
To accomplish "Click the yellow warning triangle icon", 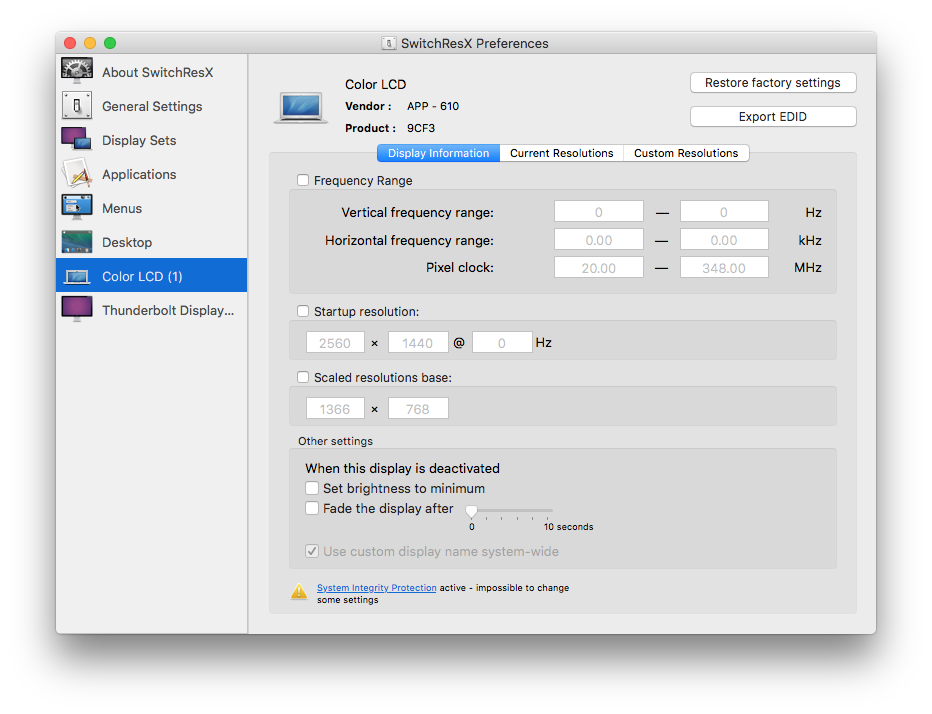I will (x=299, y=592).
